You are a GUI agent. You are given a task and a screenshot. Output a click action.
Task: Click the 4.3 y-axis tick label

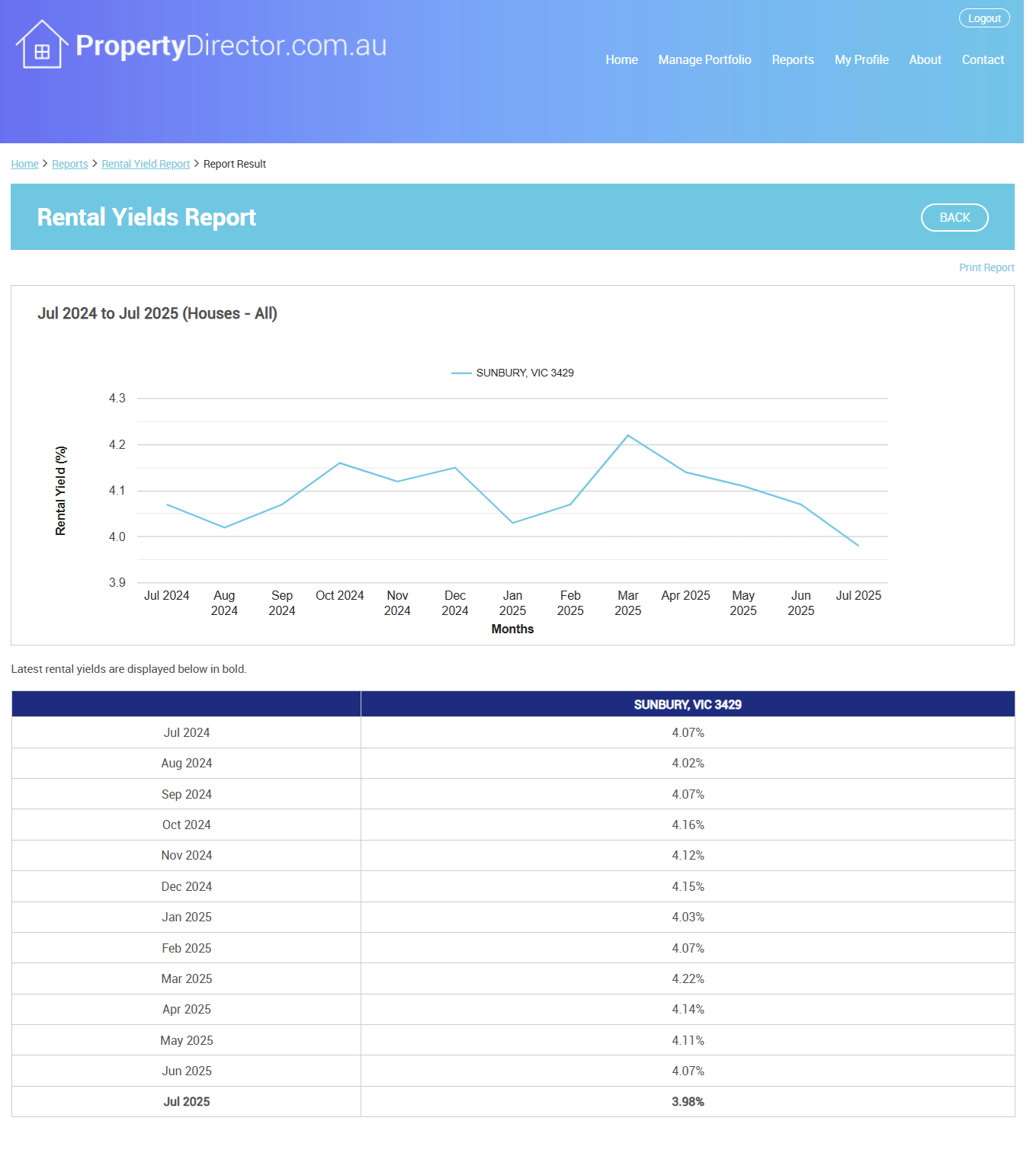point(117,398)
